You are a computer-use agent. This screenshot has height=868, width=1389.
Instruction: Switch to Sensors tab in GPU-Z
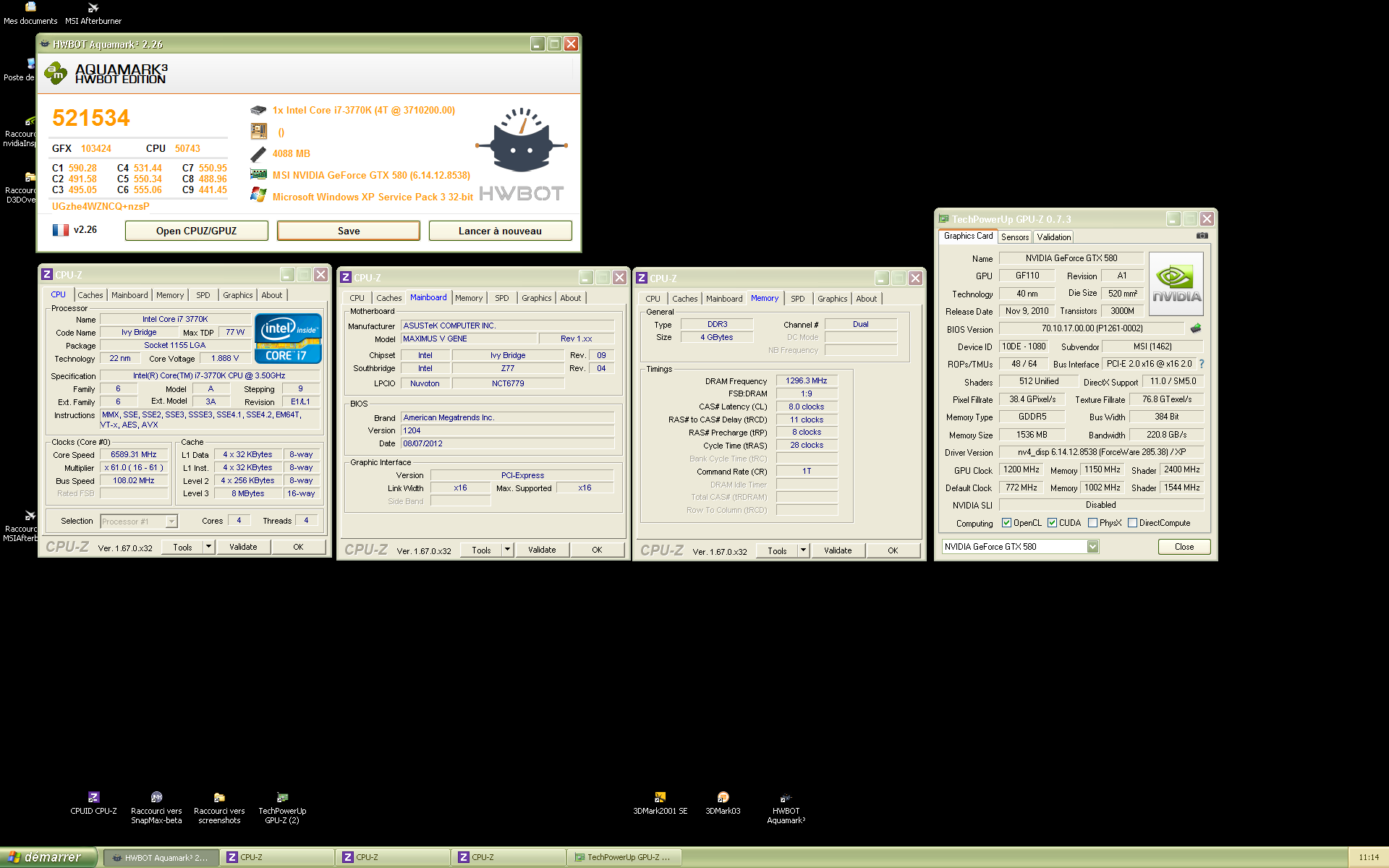[1015, 237]
